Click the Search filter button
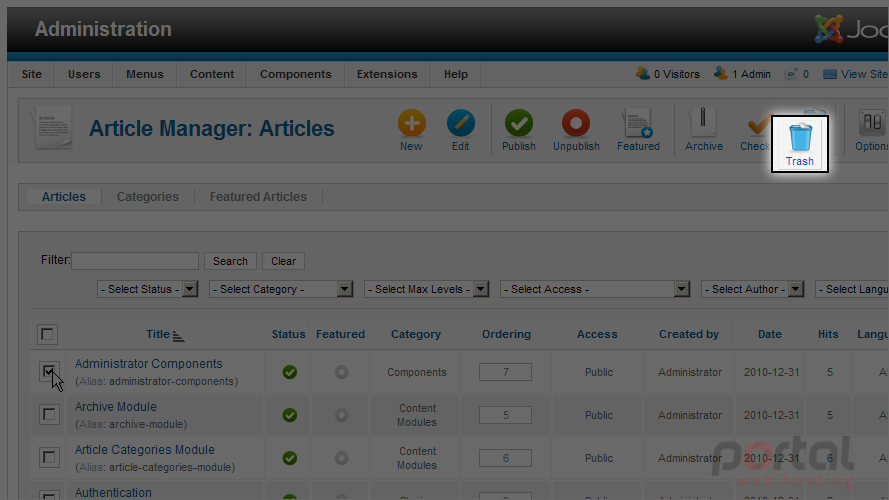889x500 pixels. 230,261
